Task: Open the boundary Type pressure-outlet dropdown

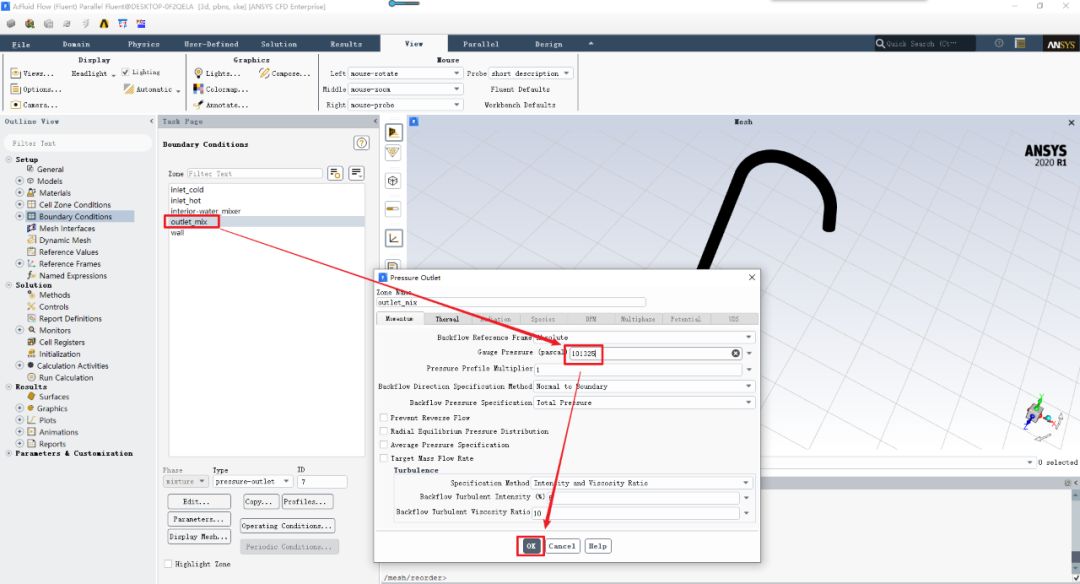Action: click(252, 481)
